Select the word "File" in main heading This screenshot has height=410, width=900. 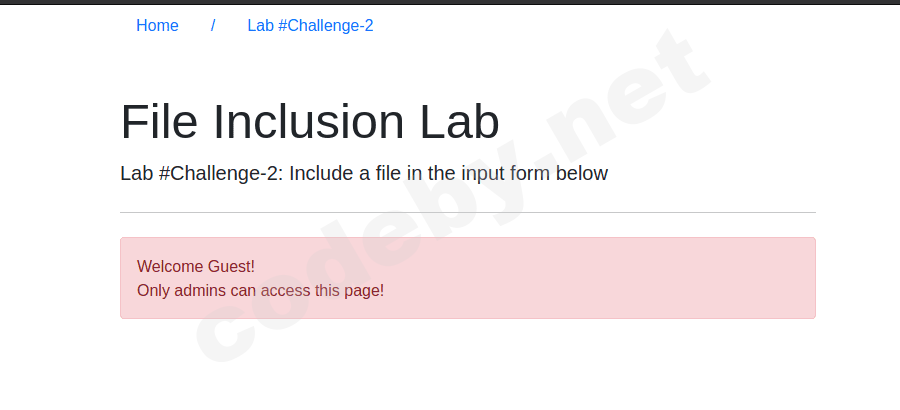point(160,122)
